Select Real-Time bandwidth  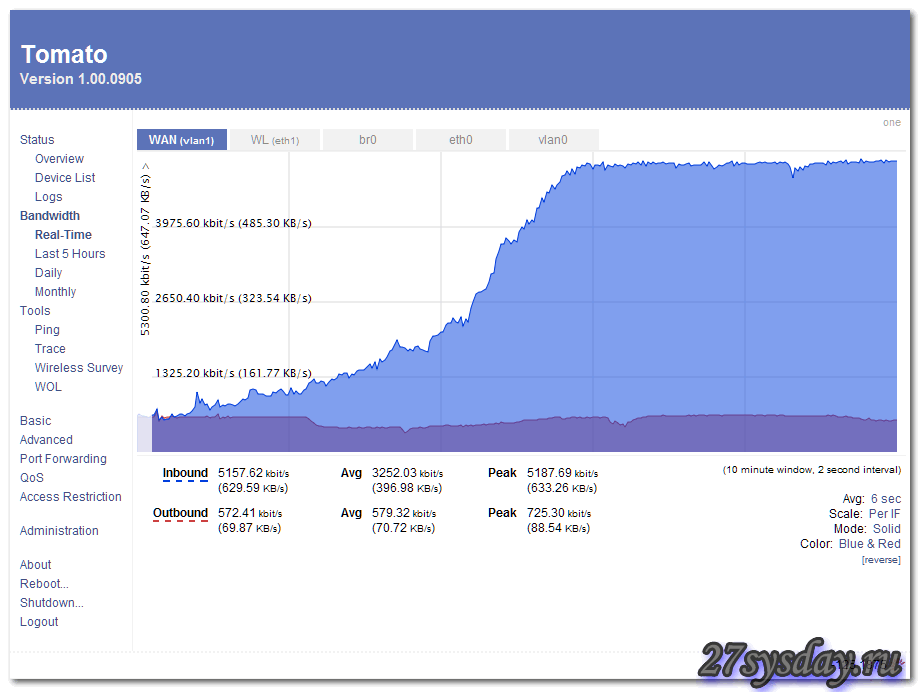pyautogui.click(x=63, y=234)
